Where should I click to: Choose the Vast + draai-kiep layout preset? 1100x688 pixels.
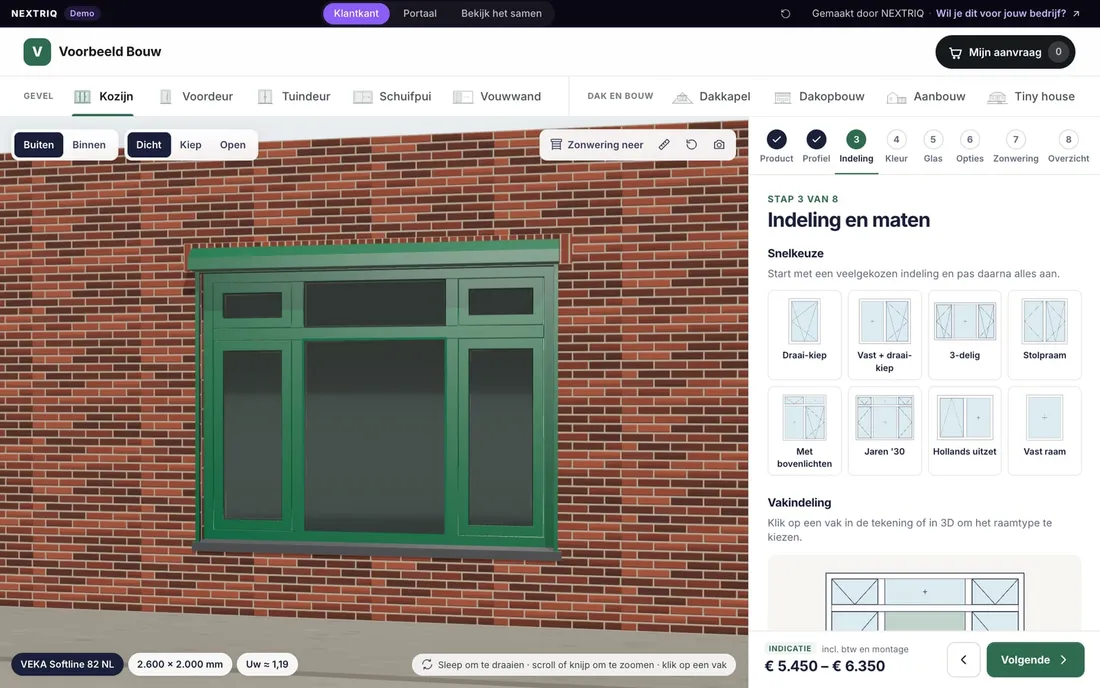[885, 335]
